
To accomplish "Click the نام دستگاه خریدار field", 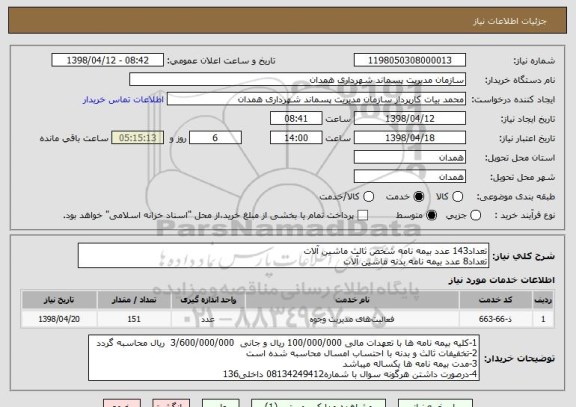I will [x=298, y=80].
